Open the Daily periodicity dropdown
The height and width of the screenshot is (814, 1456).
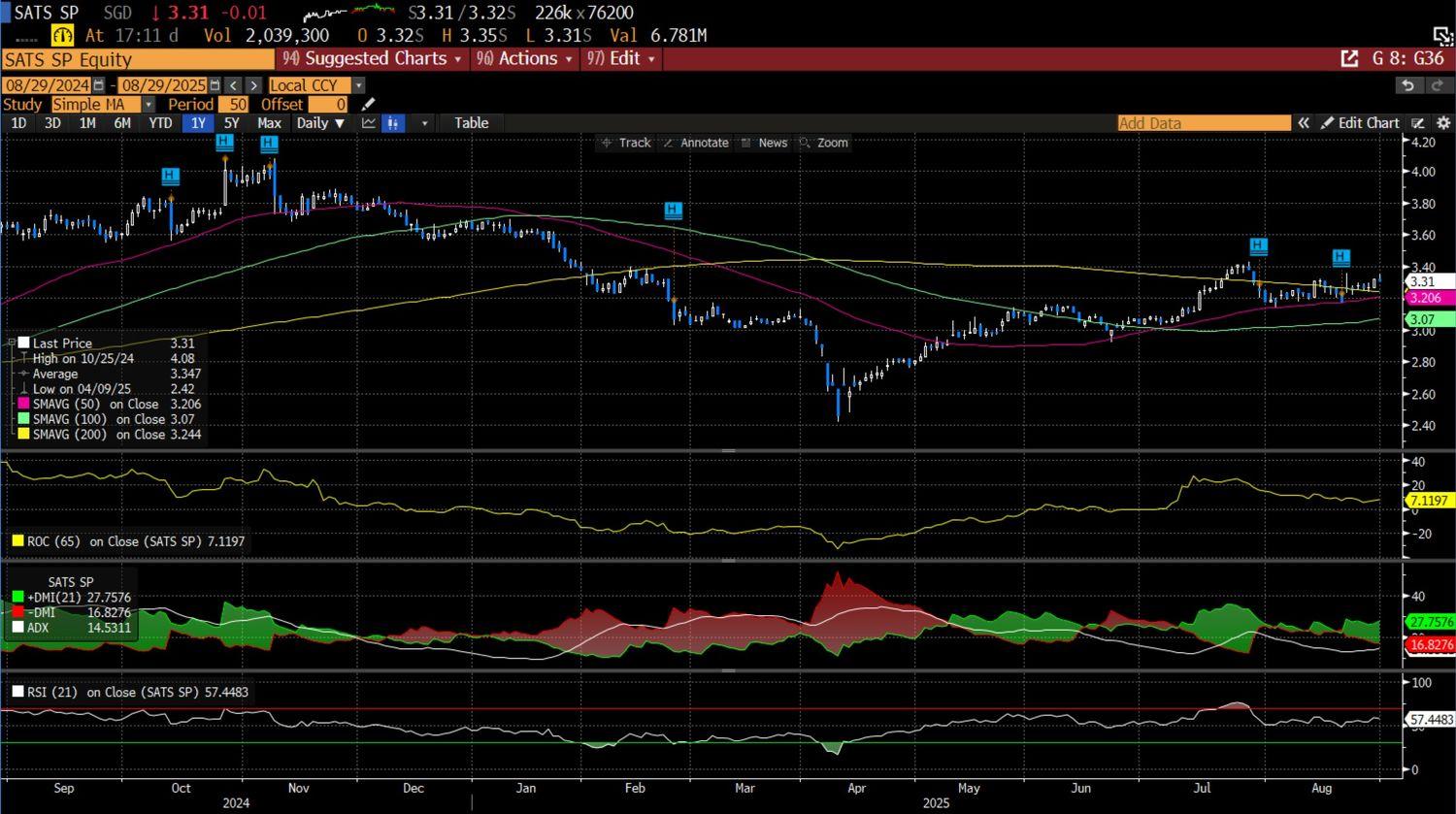point(320,123)
